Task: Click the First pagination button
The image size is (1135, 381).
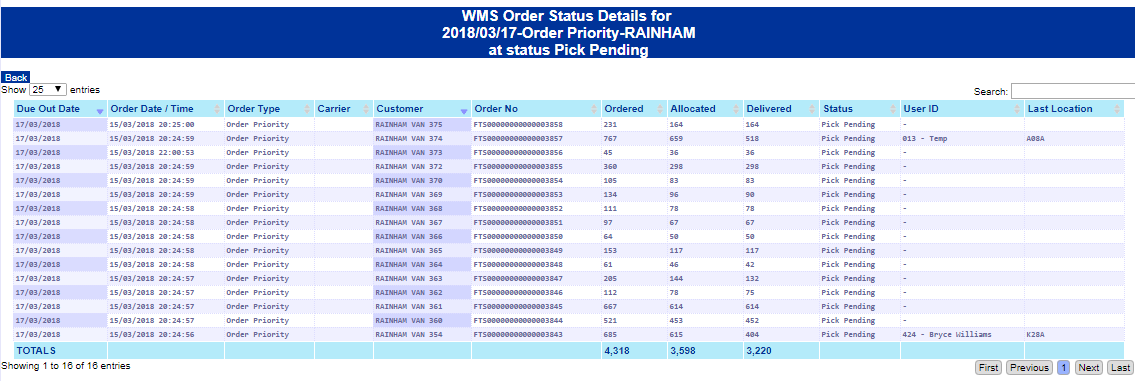Action: click(989, 368)
